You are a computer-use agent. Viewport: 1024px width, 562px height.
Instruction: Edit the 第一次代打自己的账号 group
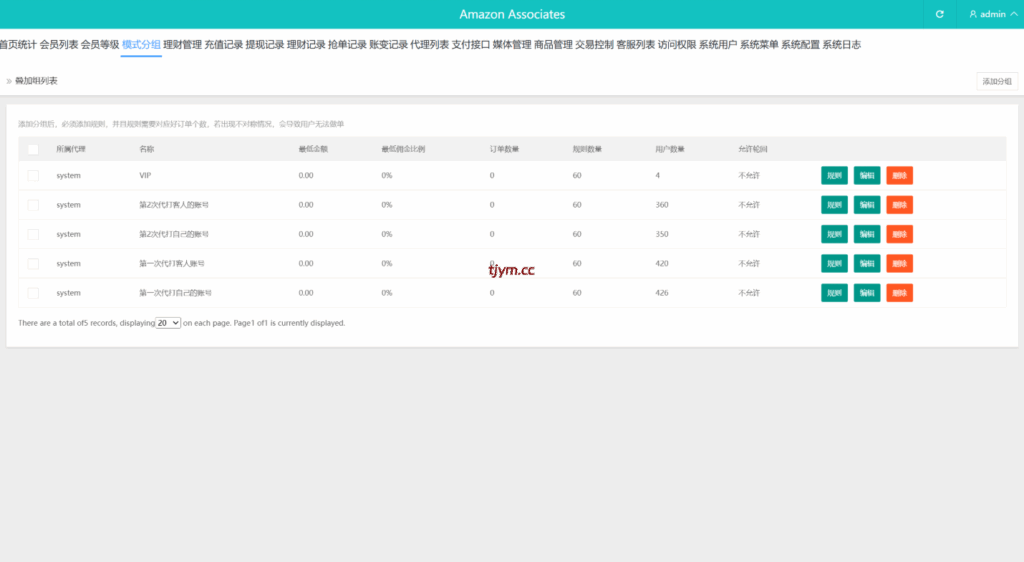[866, 293]
